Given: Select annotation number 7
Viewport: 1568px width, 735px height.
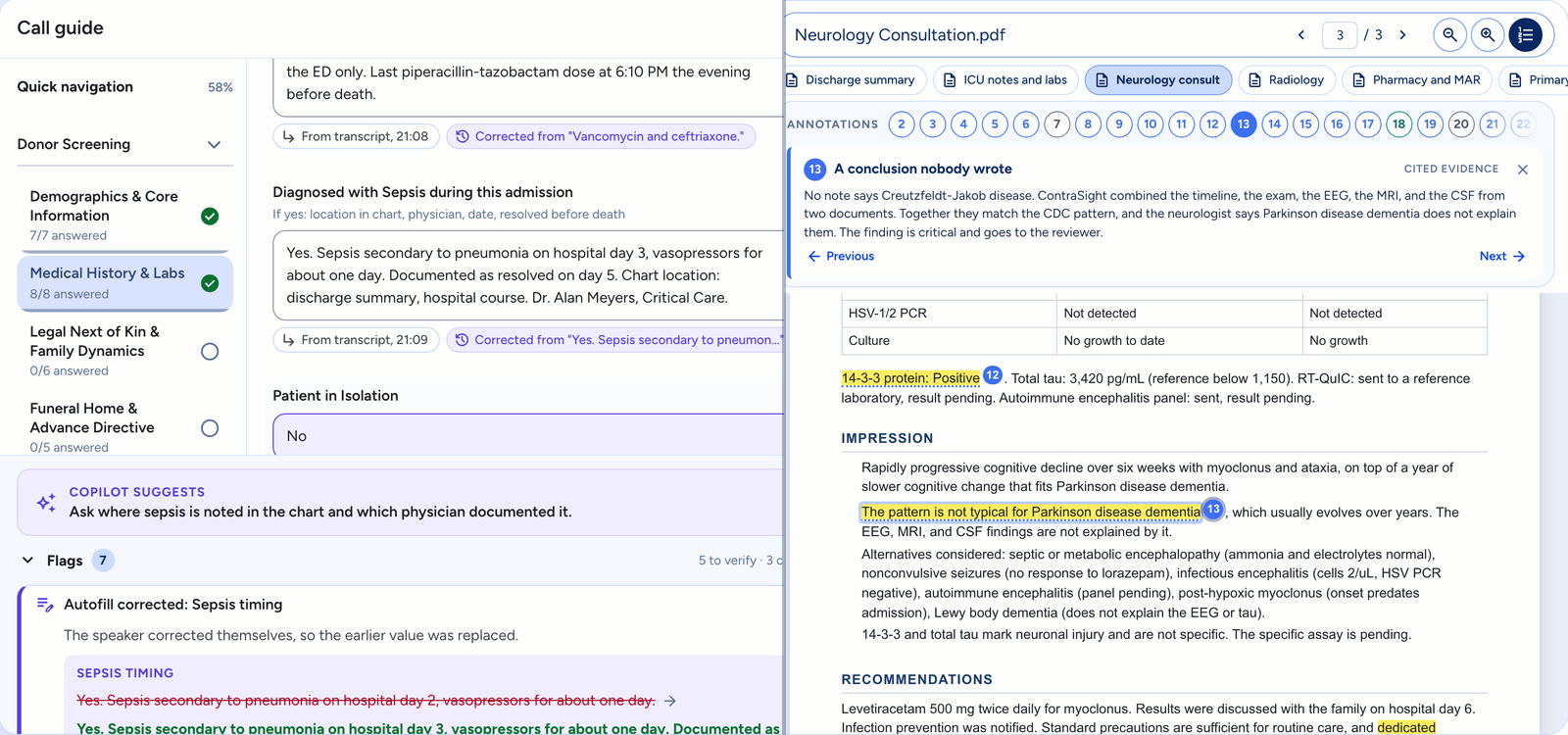Looking at the screenshot, I should tap(1056, 124).
